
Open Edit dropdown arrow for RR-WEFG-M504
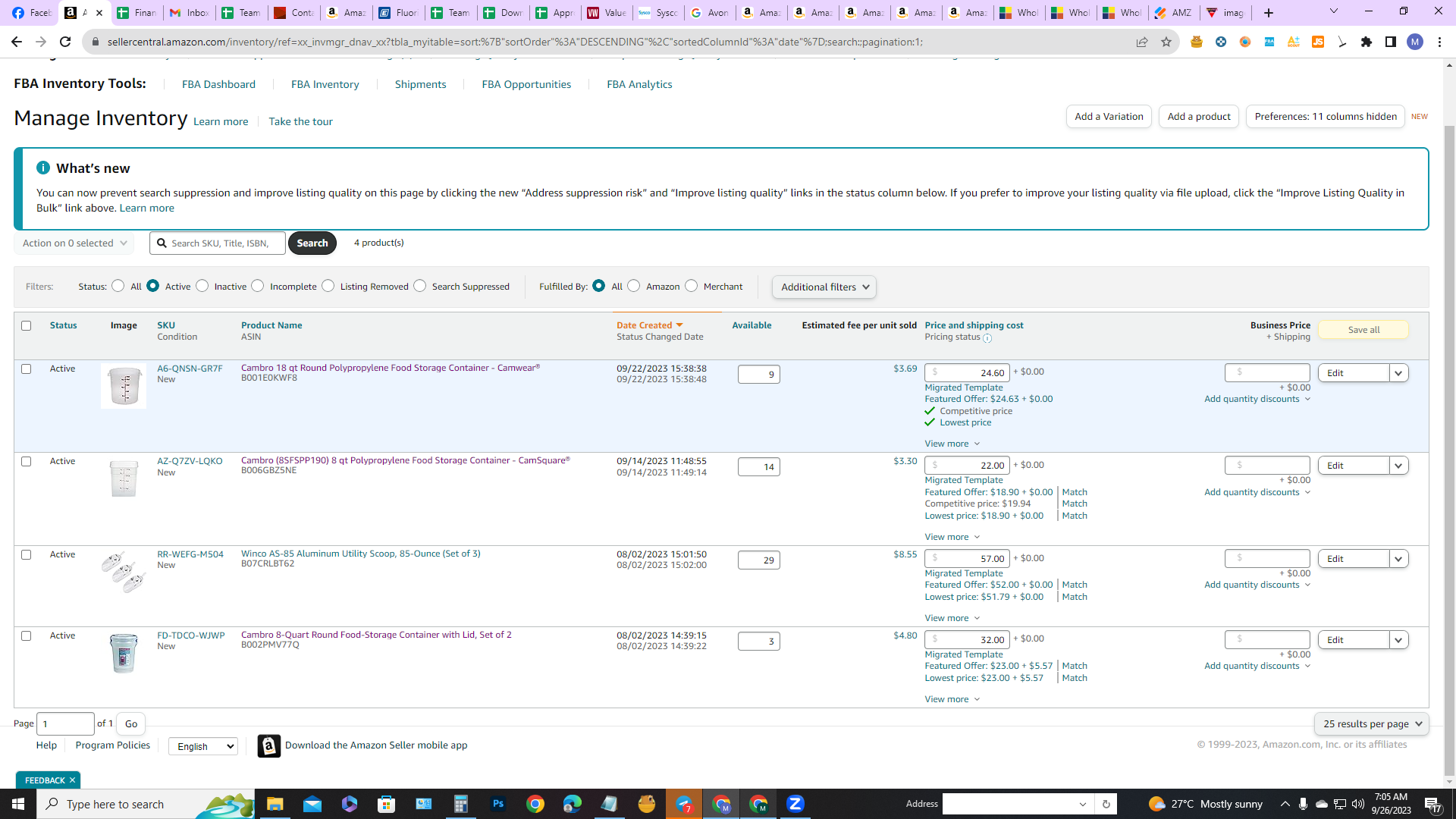(x=1399, y=559)
